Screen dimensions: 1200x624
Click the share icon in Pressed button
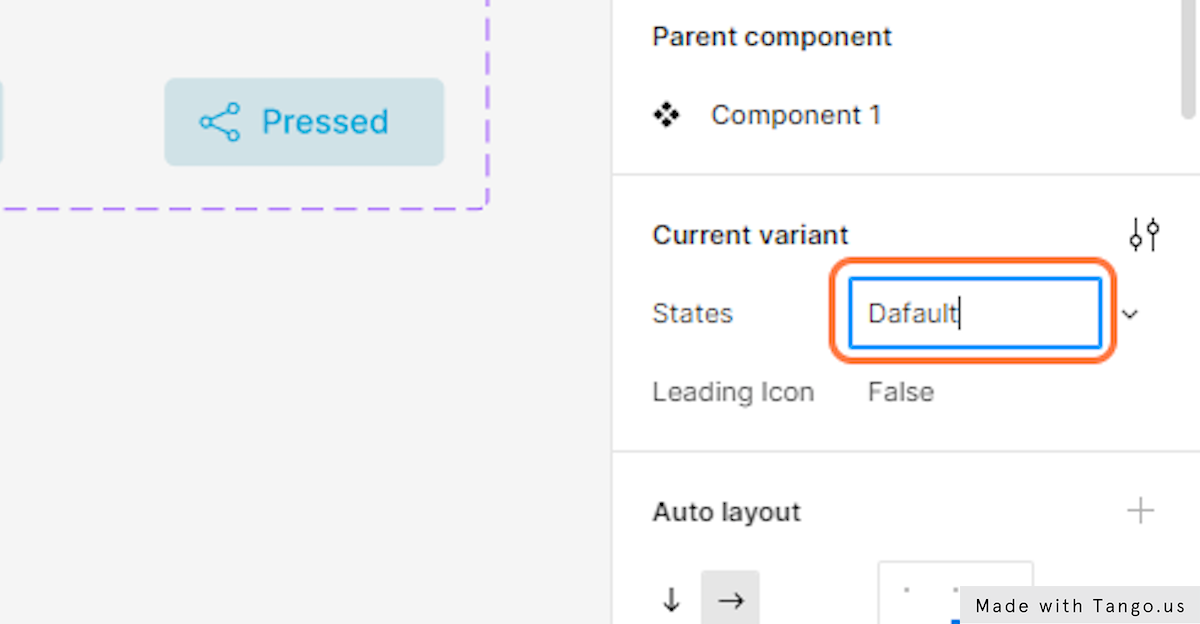pos(220,122)
